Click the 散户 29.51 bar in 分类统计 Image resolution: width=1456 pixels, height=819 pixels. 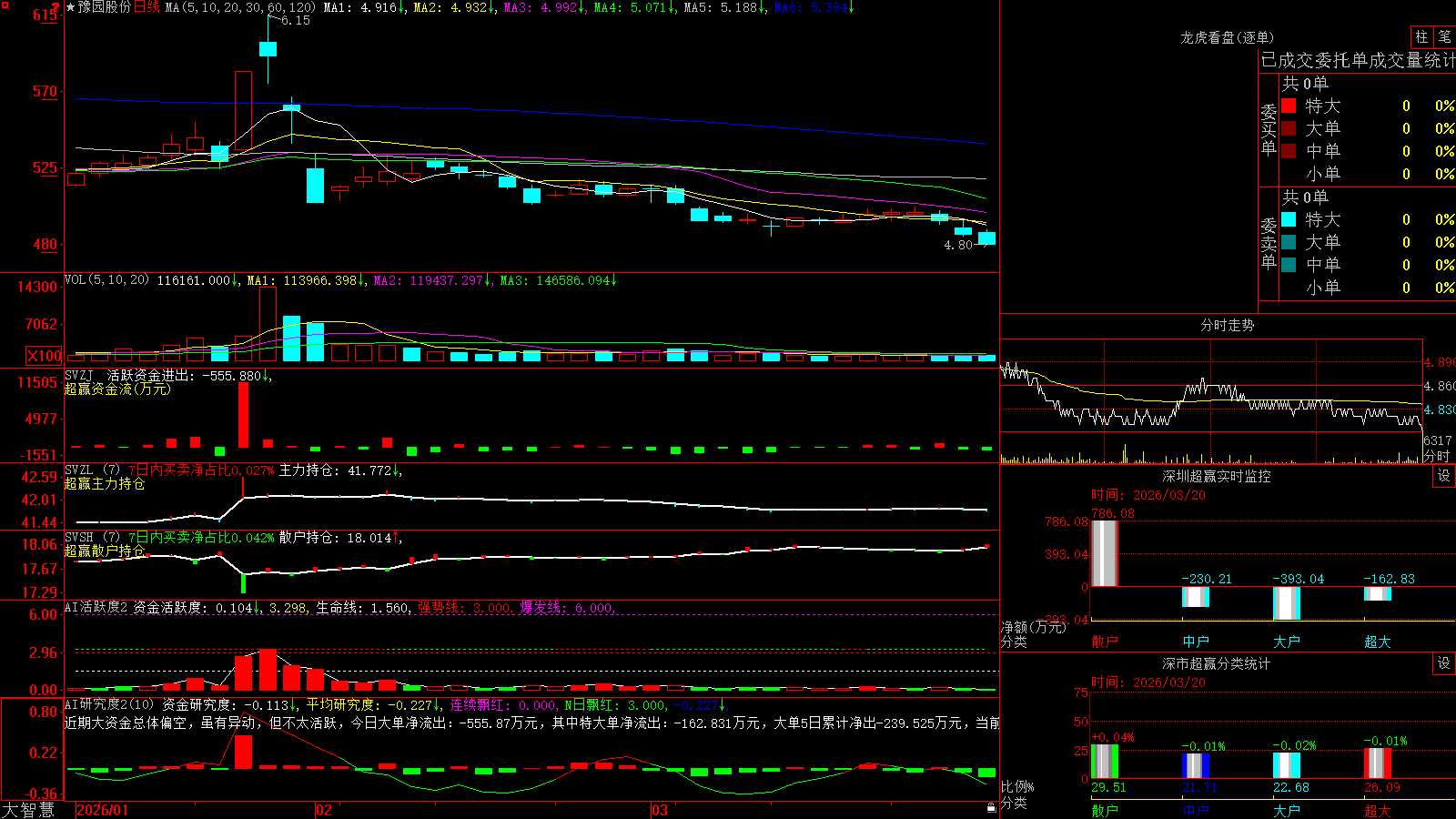coord(1105,762)
